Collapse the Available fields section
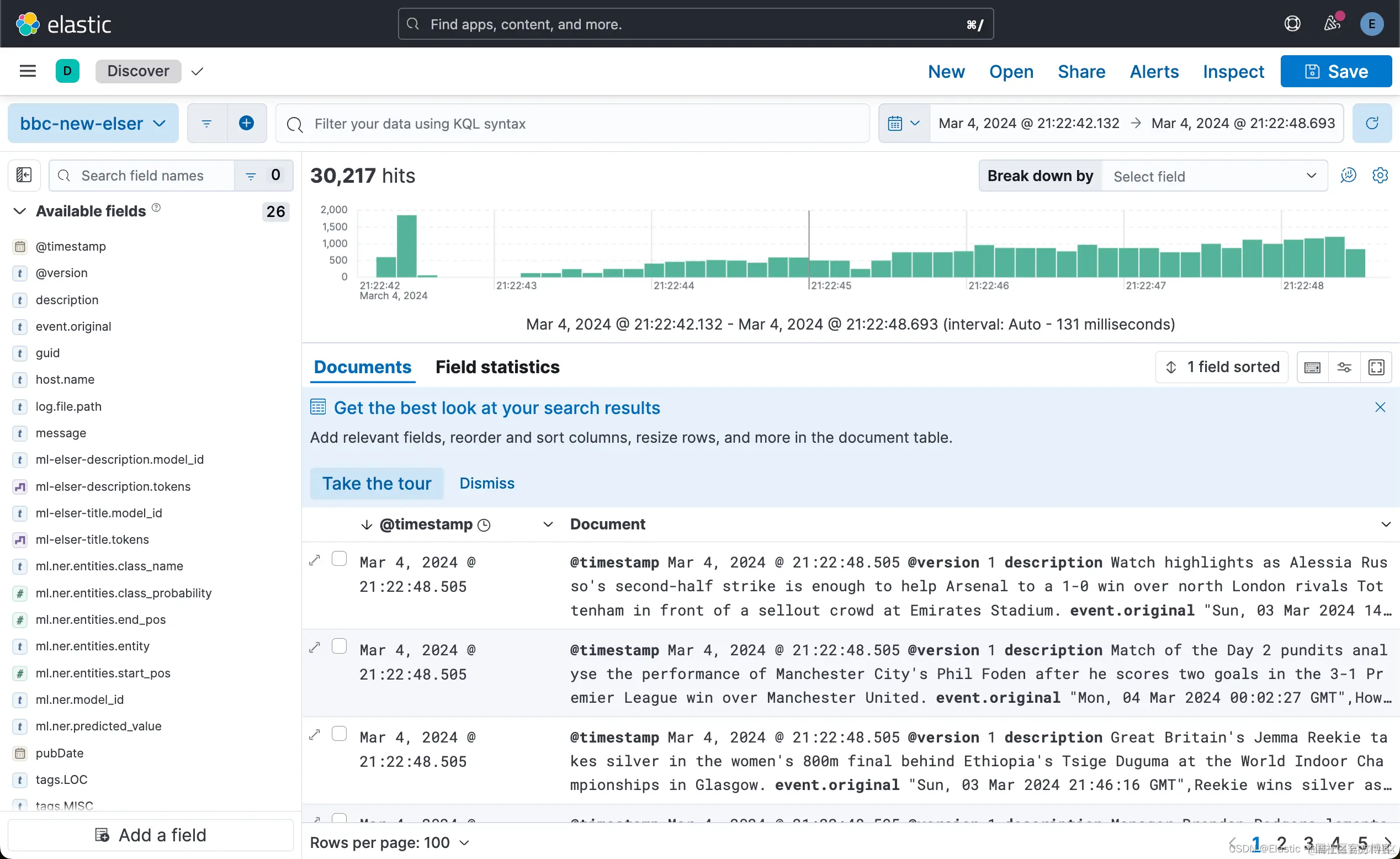Image resolution: width=1400 pixels, height=859 pixels. pos(19,211)
